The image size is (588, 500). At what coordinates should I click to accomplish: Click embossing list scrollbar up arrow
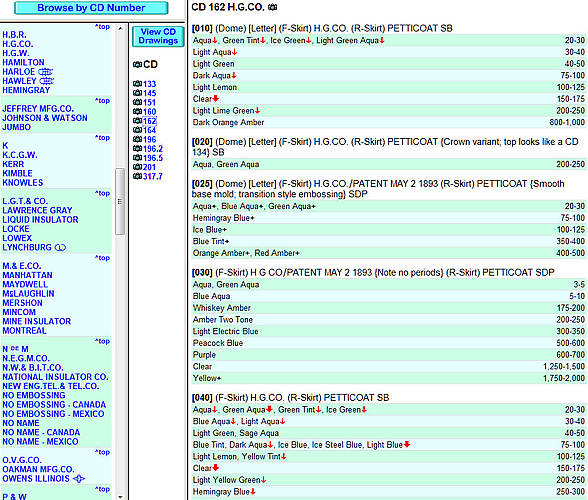pos(120,29)
